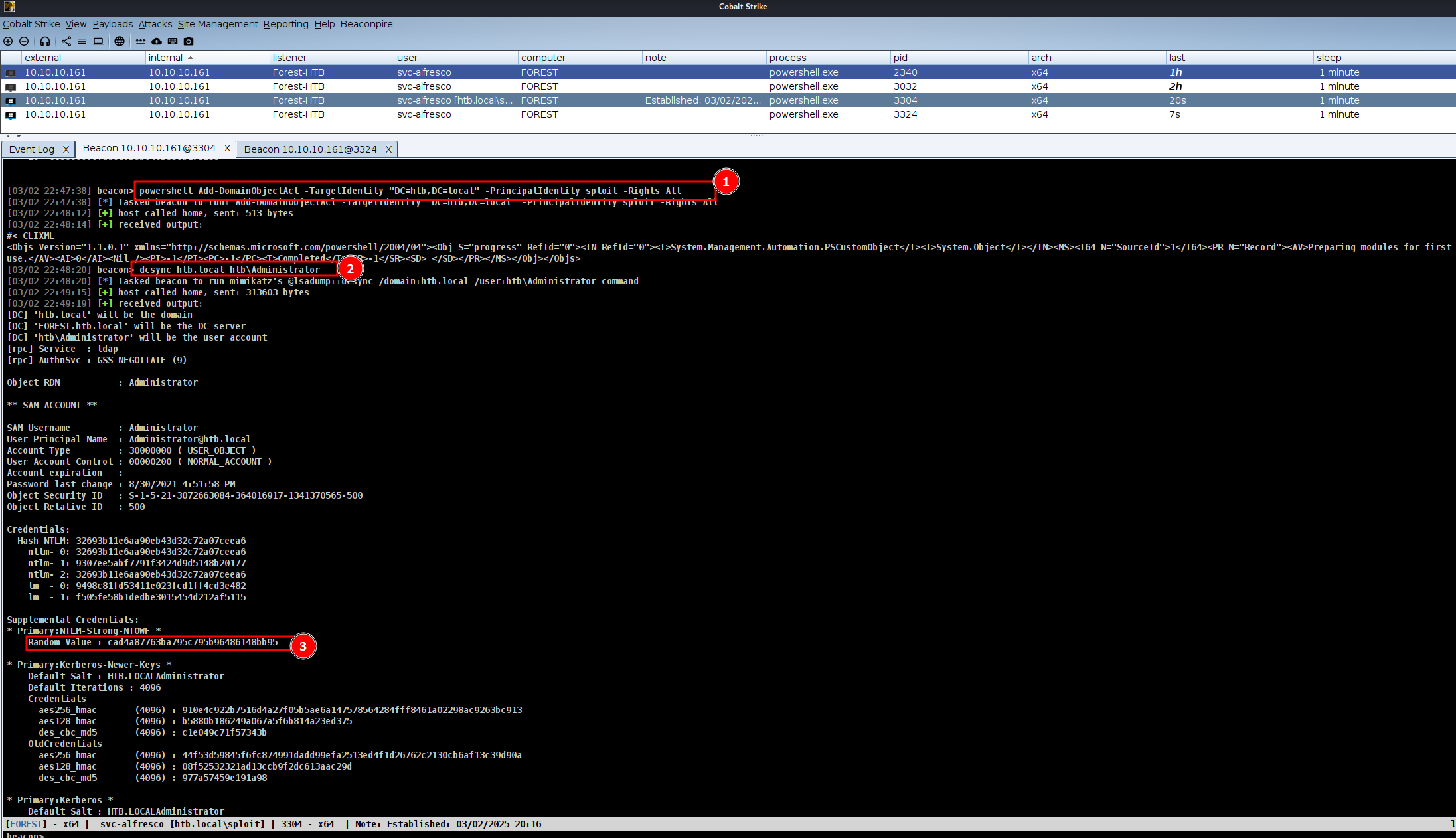This screenshot has height=838, width=1456.
Task: Open the Beaconpire menu
Action: pyautogui.click(x=366, y=24)
